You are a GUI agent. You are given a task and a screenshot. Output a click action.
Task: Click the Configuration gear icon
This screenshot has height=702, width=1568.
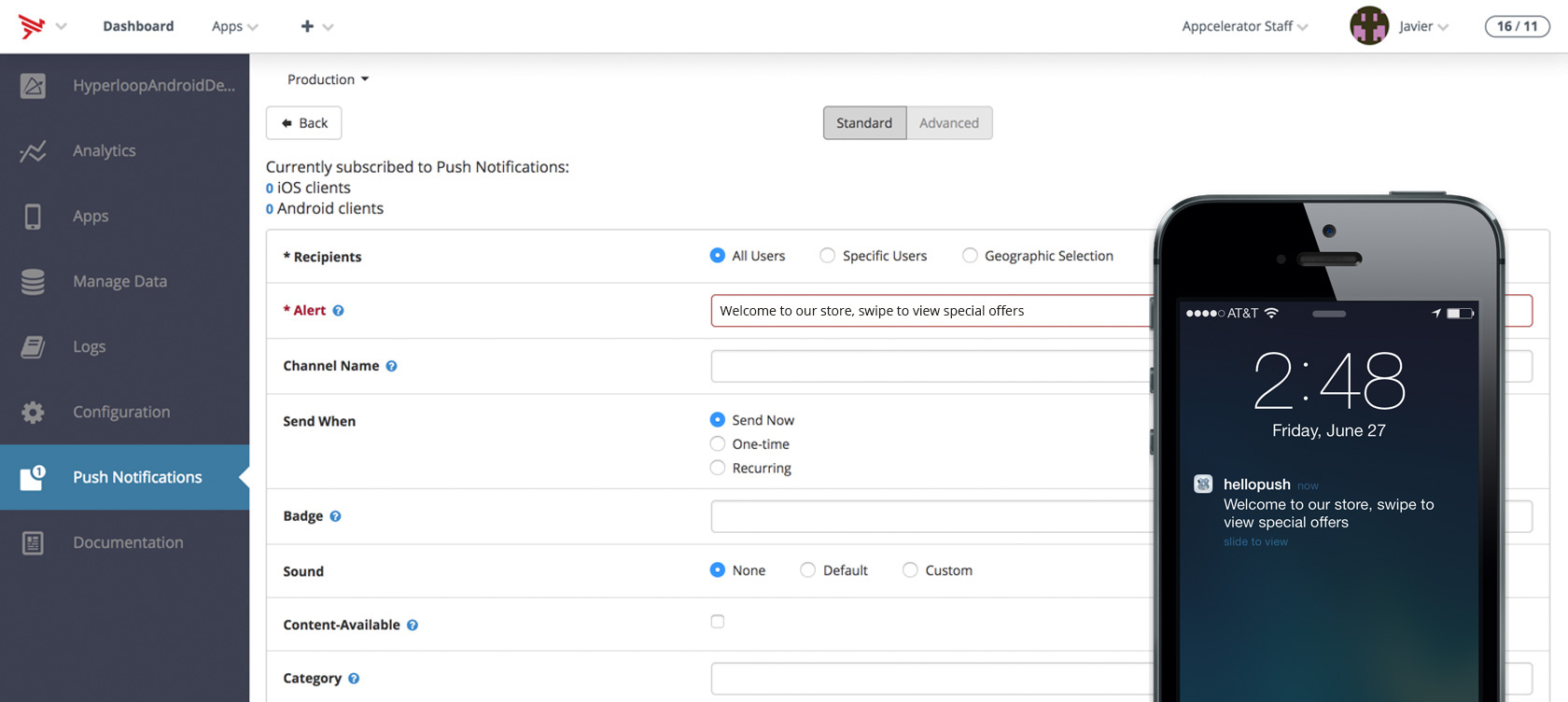click(x=33, y=413)
